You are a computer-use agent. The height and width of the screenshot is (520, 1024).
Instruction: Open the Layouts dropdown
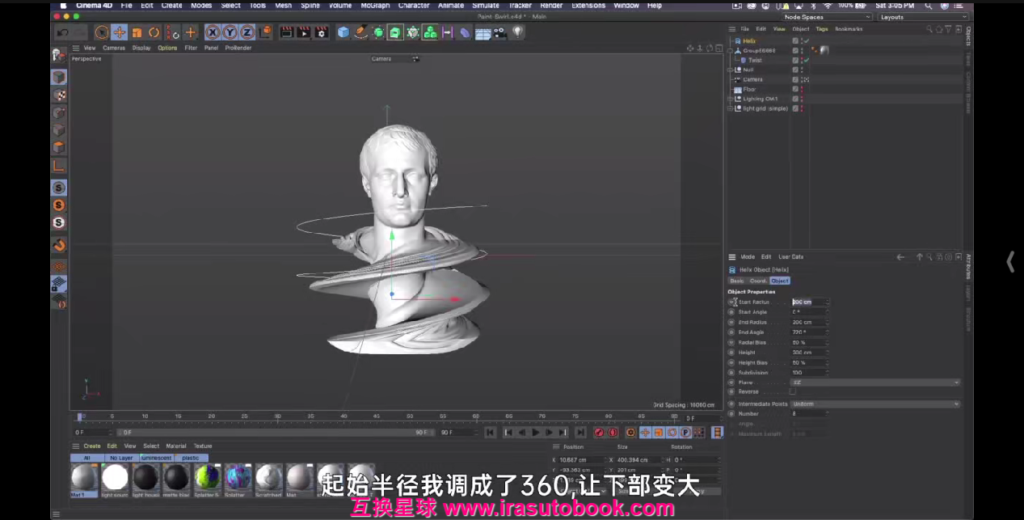point(923,17)
